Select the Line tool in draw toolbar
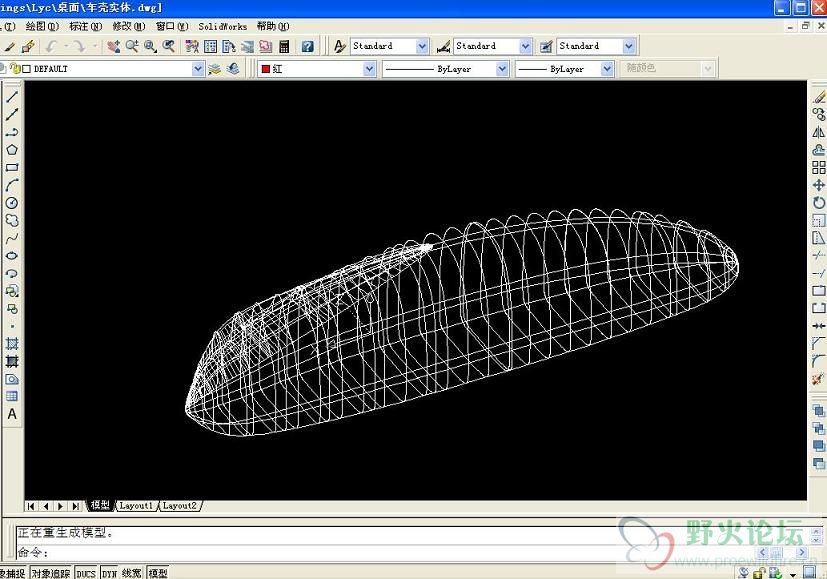827x579 pixels. [12, 96]
